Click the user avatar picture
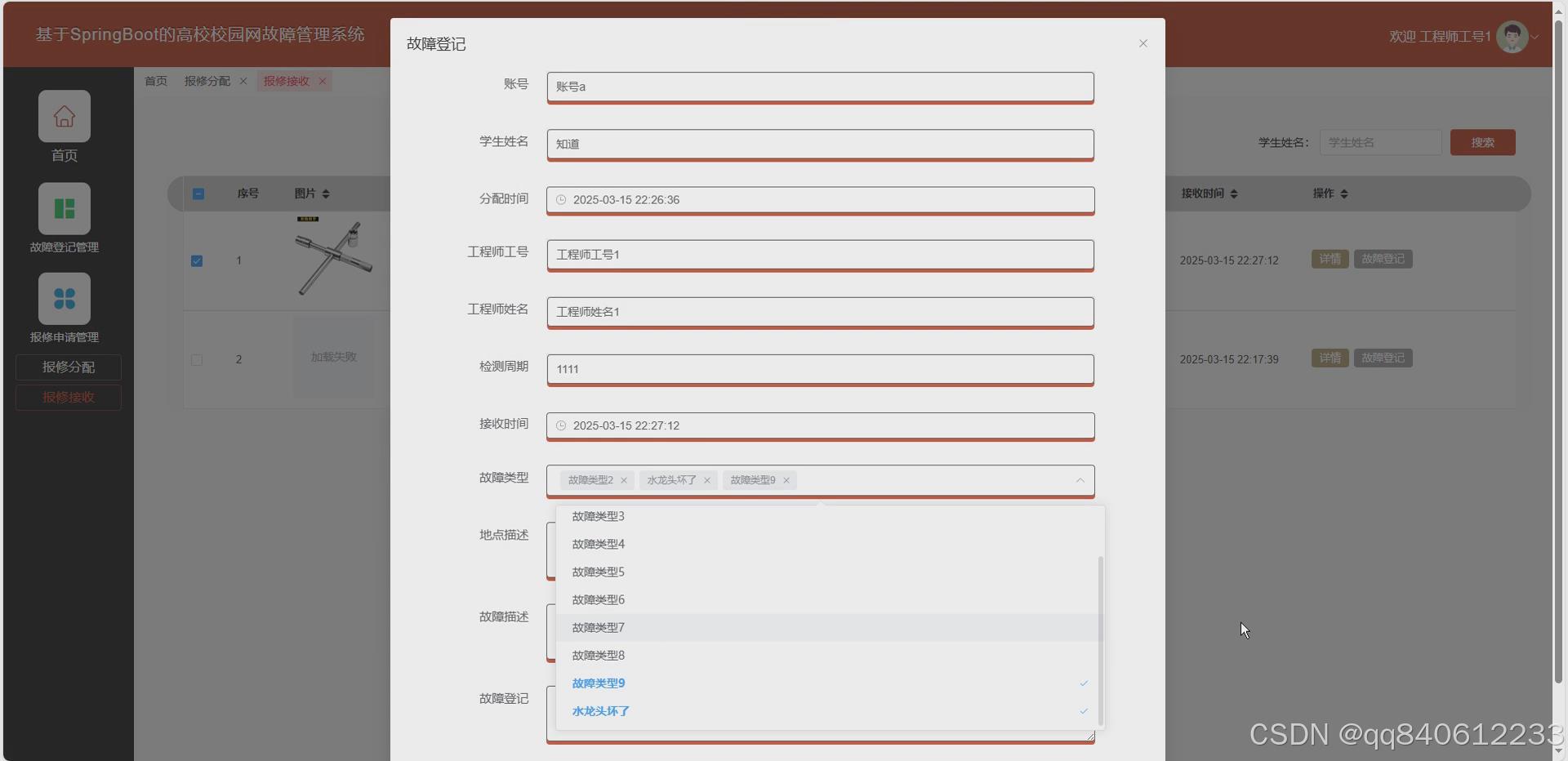This screenshot has height=761, width=1568. pyautogui.click(x=1512, y=37)
